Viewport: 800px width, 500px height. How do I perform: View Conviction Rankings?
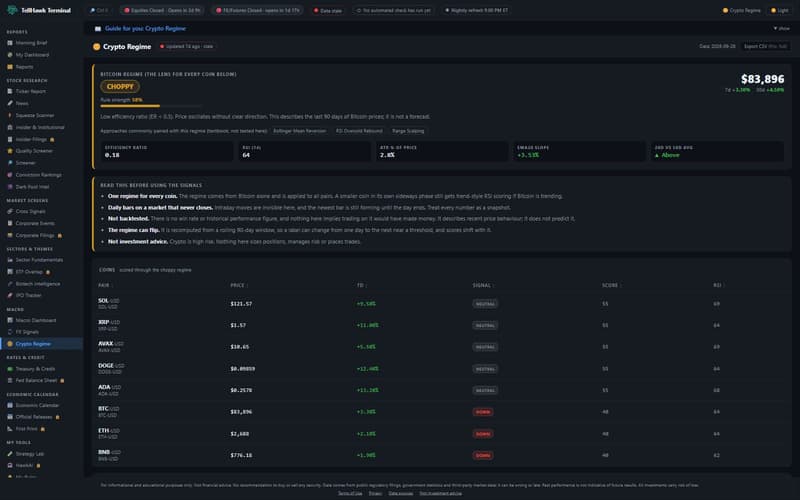pos(38,175)
